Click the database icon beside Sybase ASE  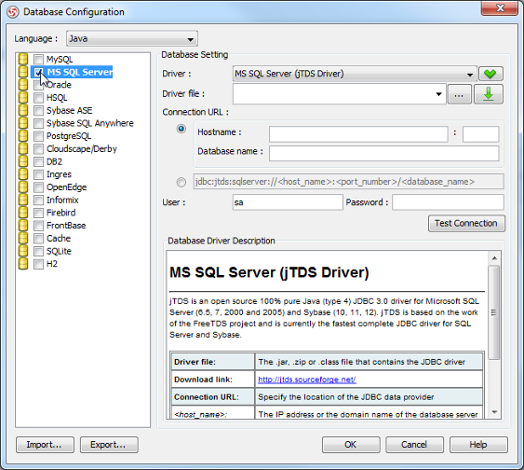(x=23, y=110)
